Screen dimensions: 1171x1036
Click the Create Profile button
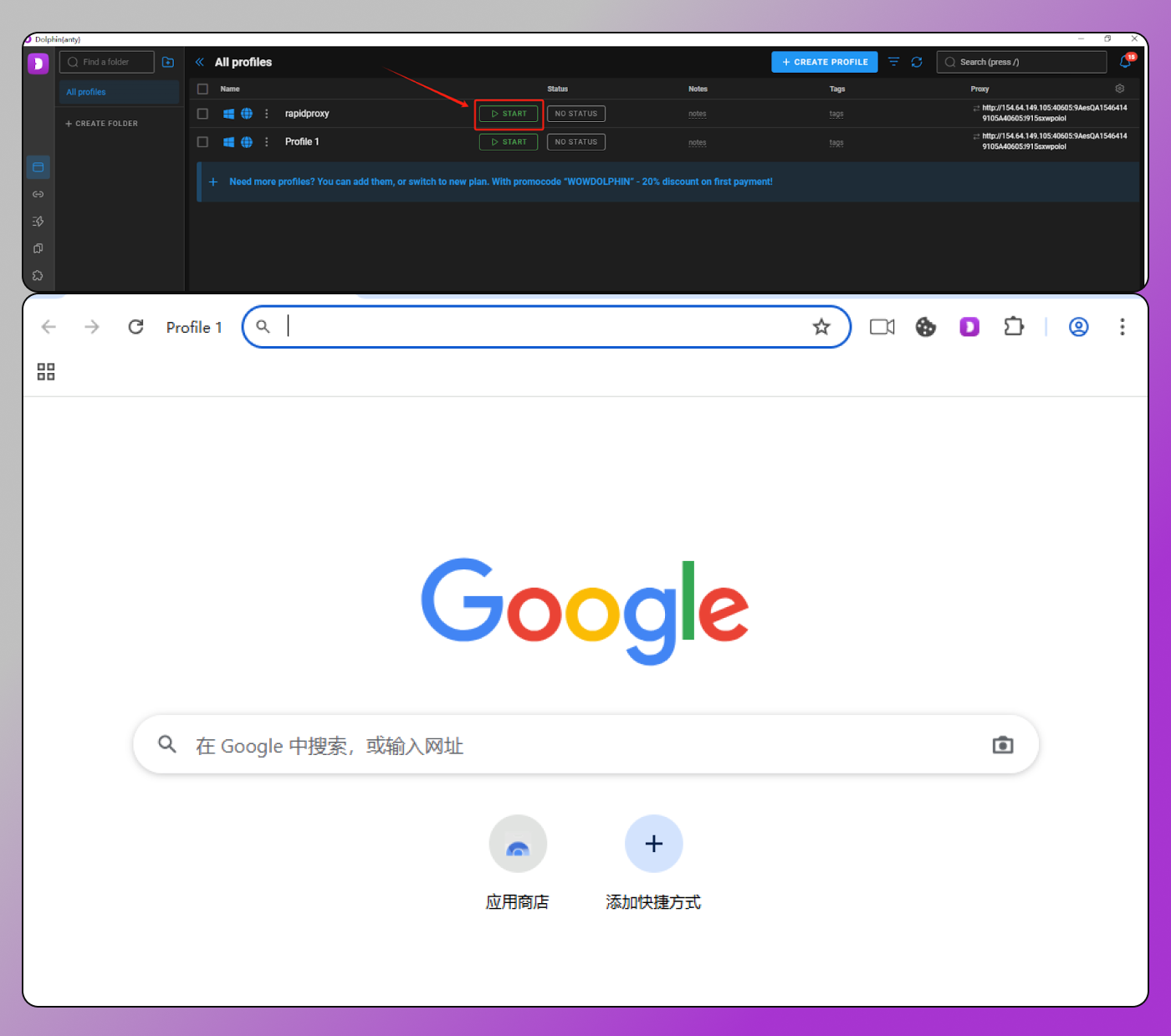(825, 62)
